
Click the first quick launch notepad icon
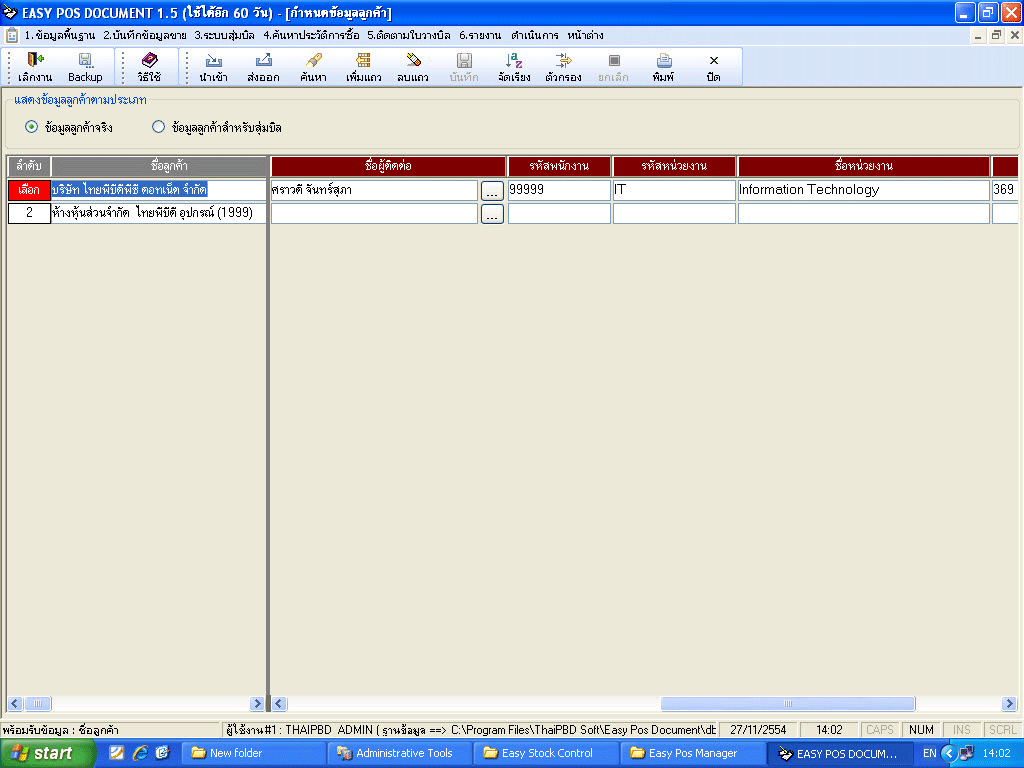(116, 752)
